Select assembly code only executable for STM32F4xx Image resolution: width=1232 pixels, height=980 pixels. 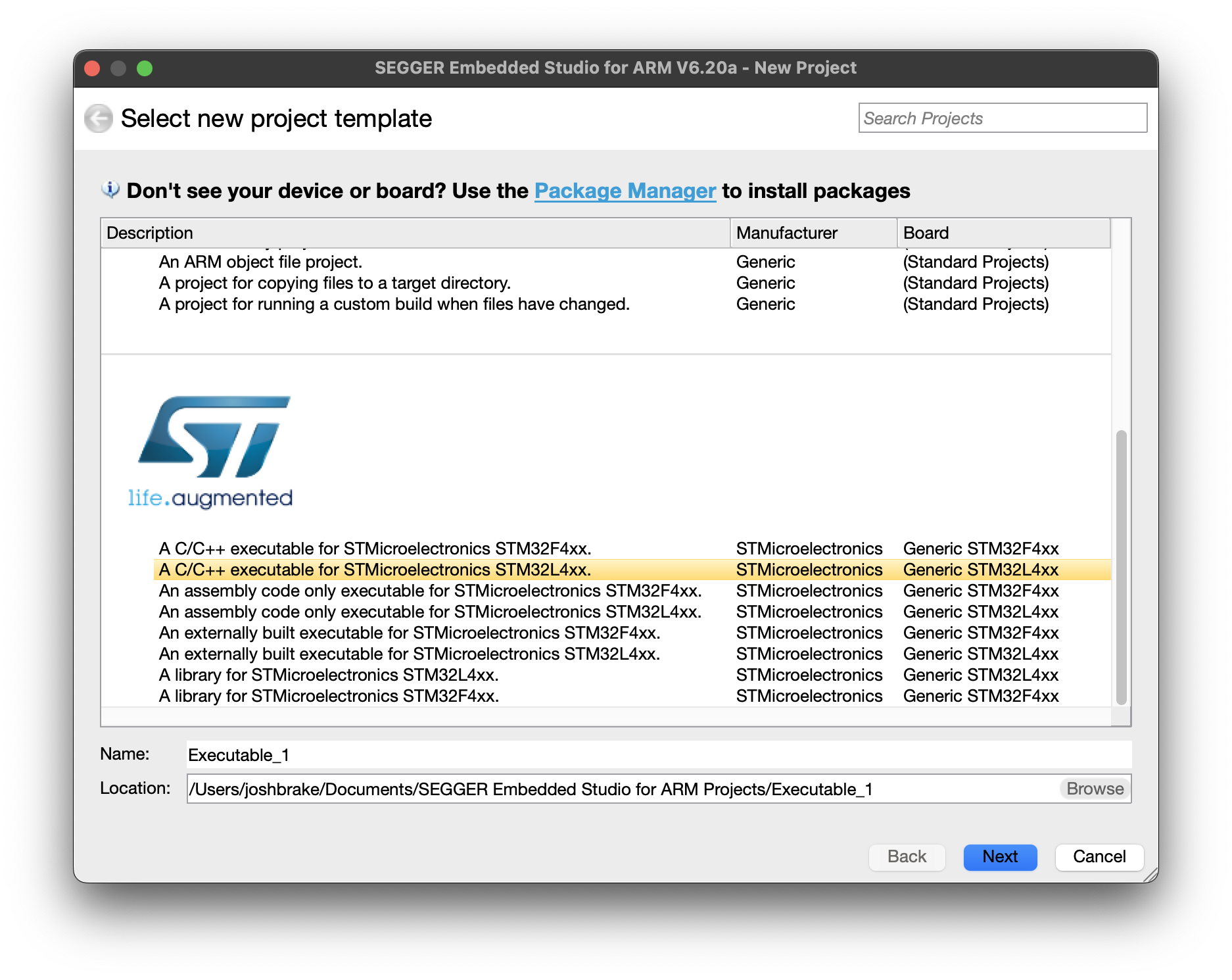(x=430, y=591)
